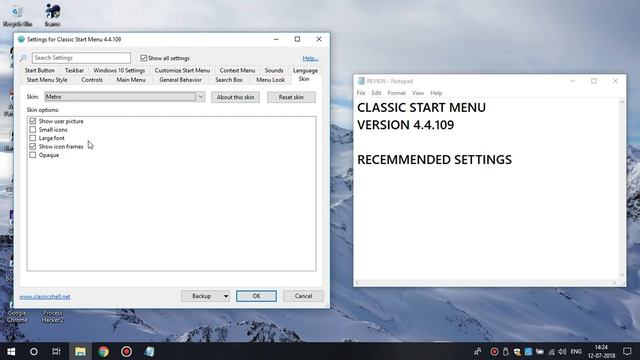The image size is (640, 360).
Task: Click the Notepad horizontal scrollbar
Action: [x=486, y=282]
